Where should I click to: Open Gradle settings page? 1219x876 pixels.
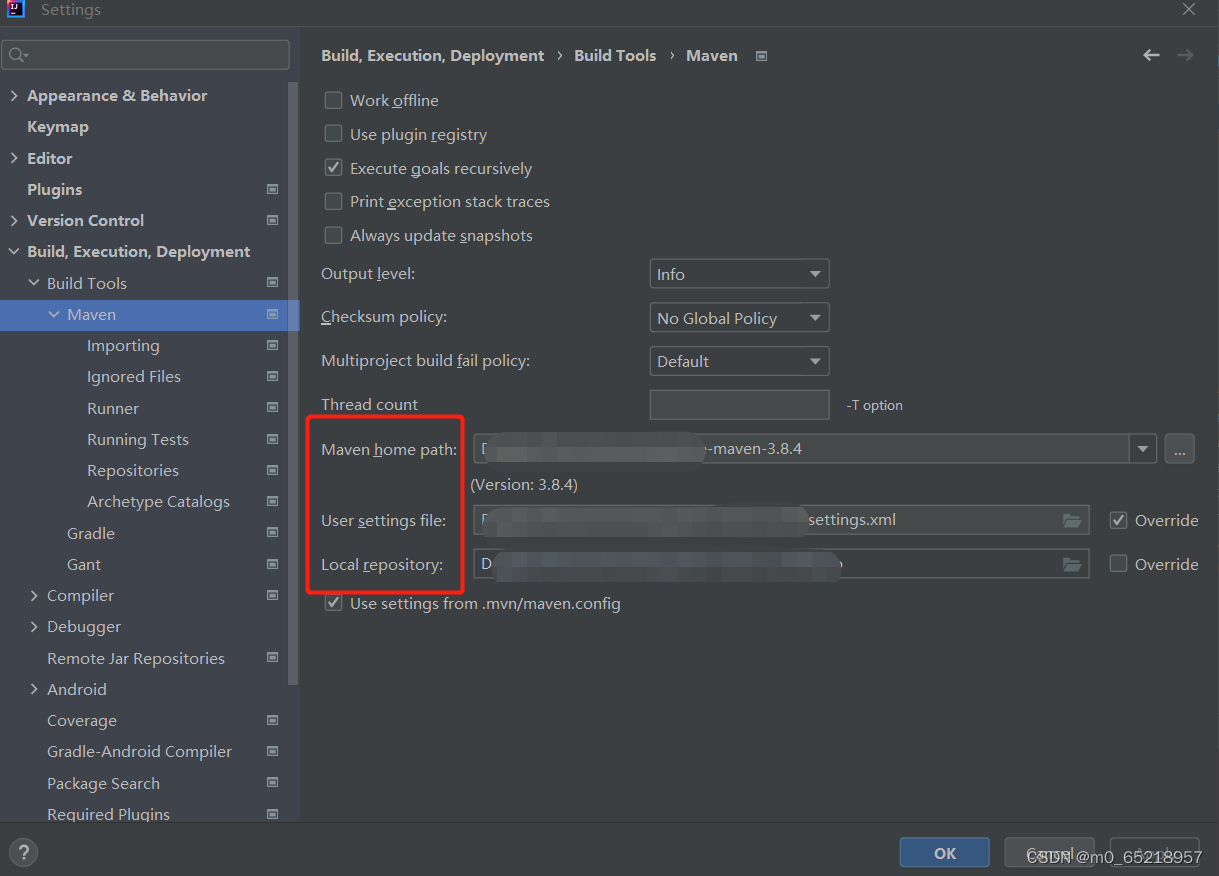tap(91, 534)
